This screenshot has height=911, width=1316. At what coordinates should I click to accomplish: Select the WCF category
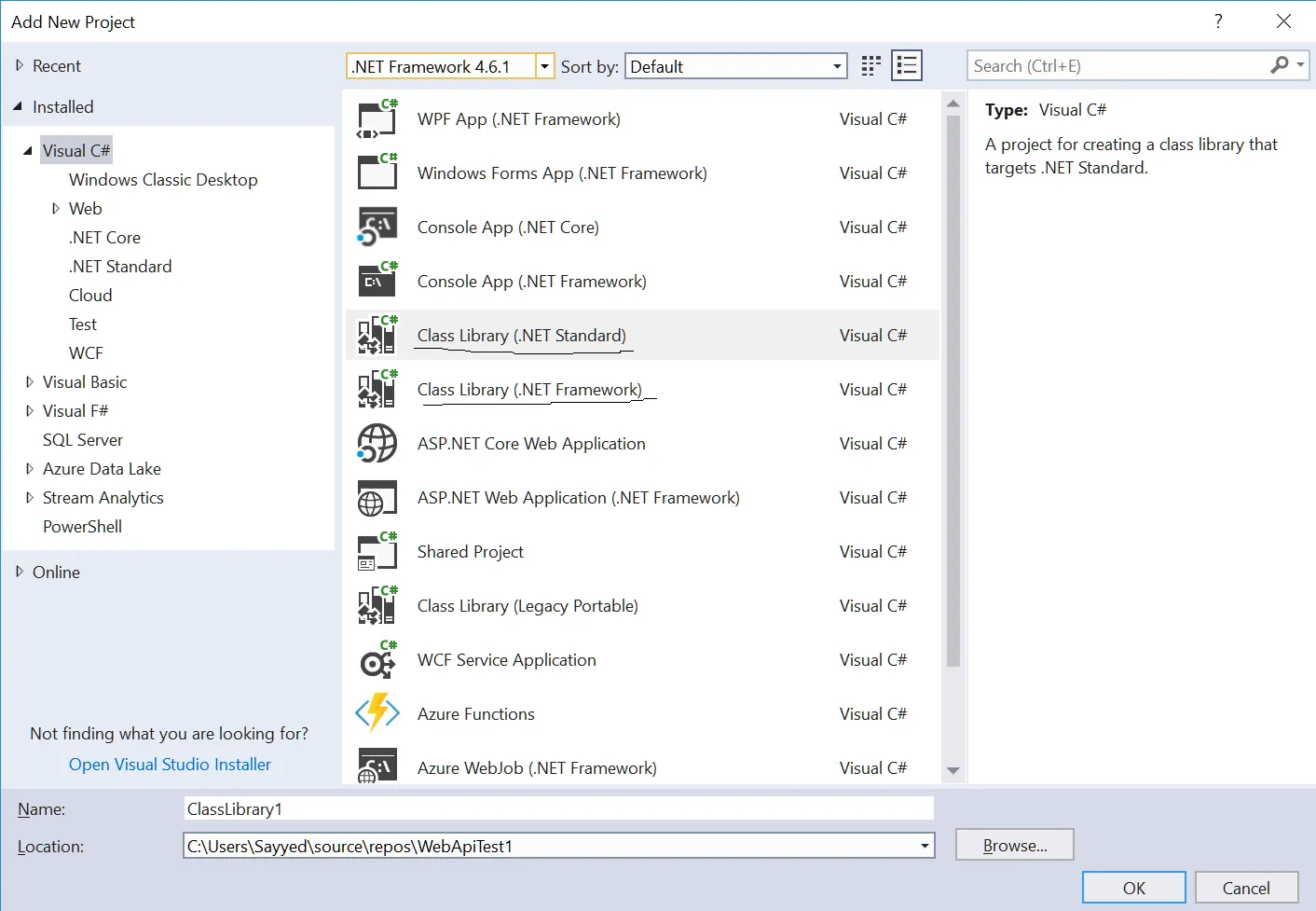pos(86,353)
